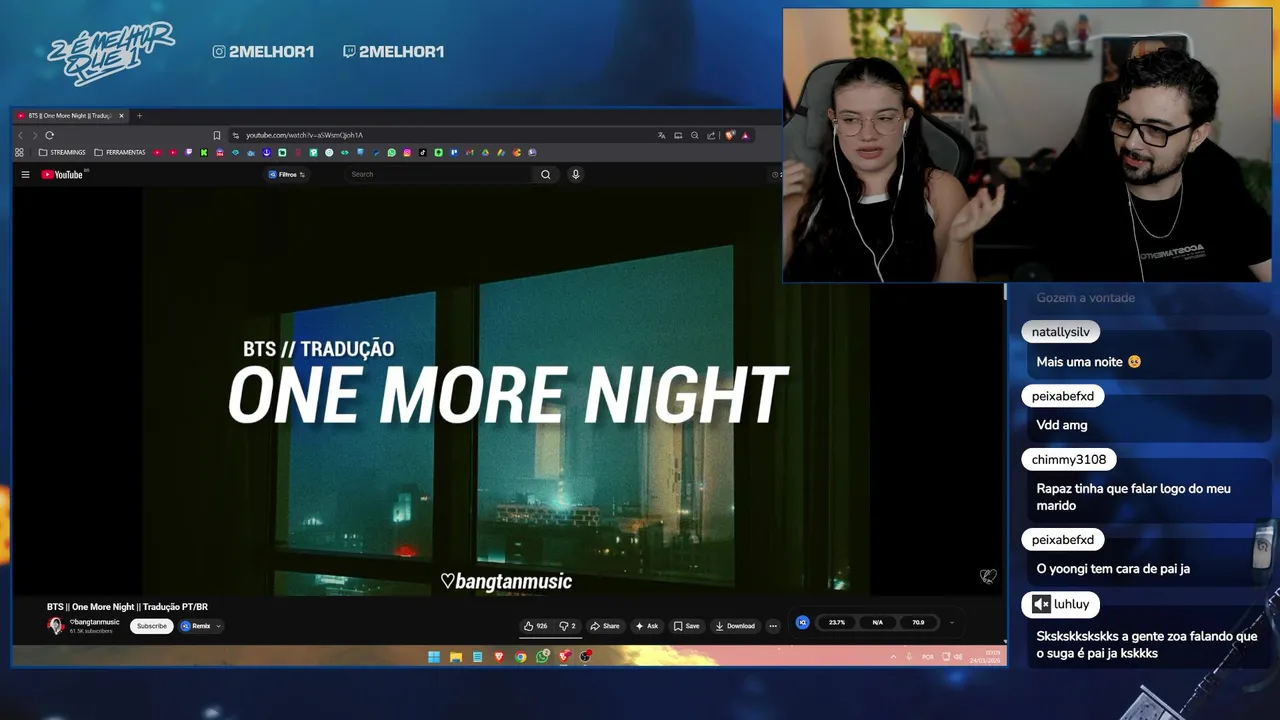Click the share icon in the address bar
This screenshot has width=1280, height=720.
[x=711, y=135]
